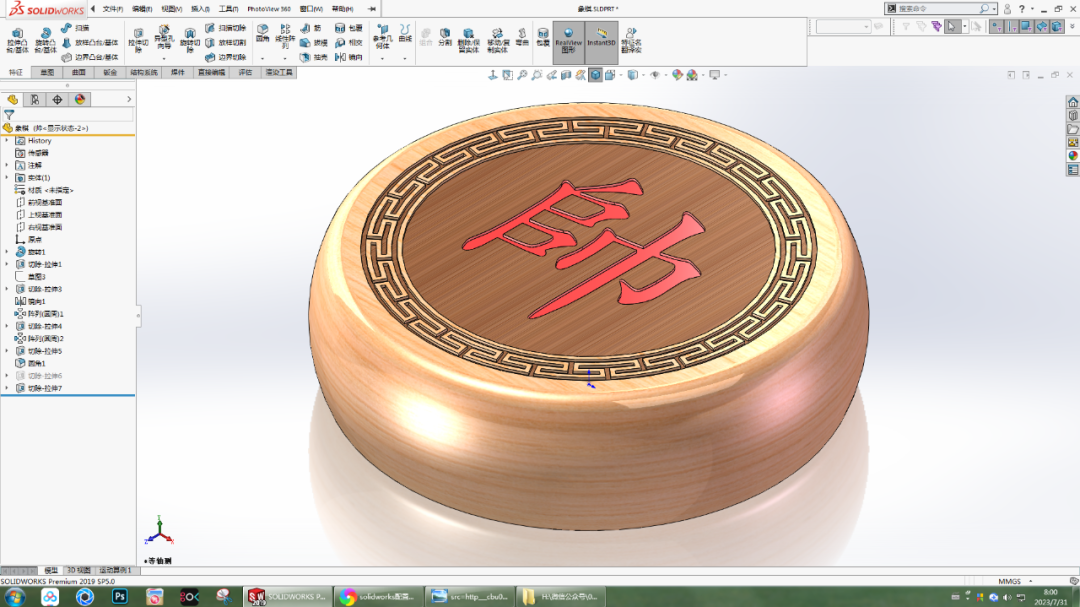Click the 运动算例1 Motion Study tab
The width and height of the screenshot is (1080, 607).
(x=114, y=570)
